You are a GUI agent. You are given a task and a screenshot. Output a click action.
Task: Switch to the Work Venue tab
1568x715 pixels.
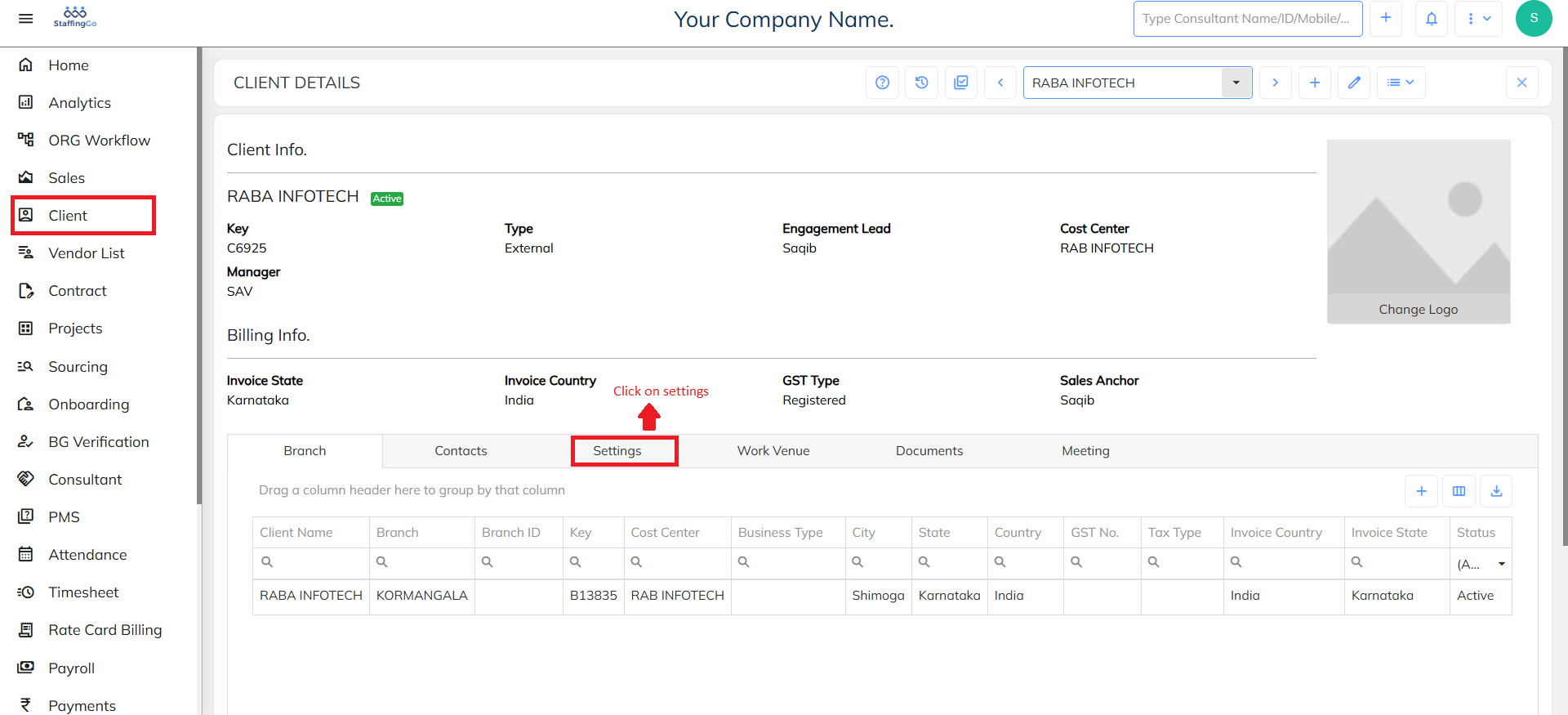pos(773,451)
